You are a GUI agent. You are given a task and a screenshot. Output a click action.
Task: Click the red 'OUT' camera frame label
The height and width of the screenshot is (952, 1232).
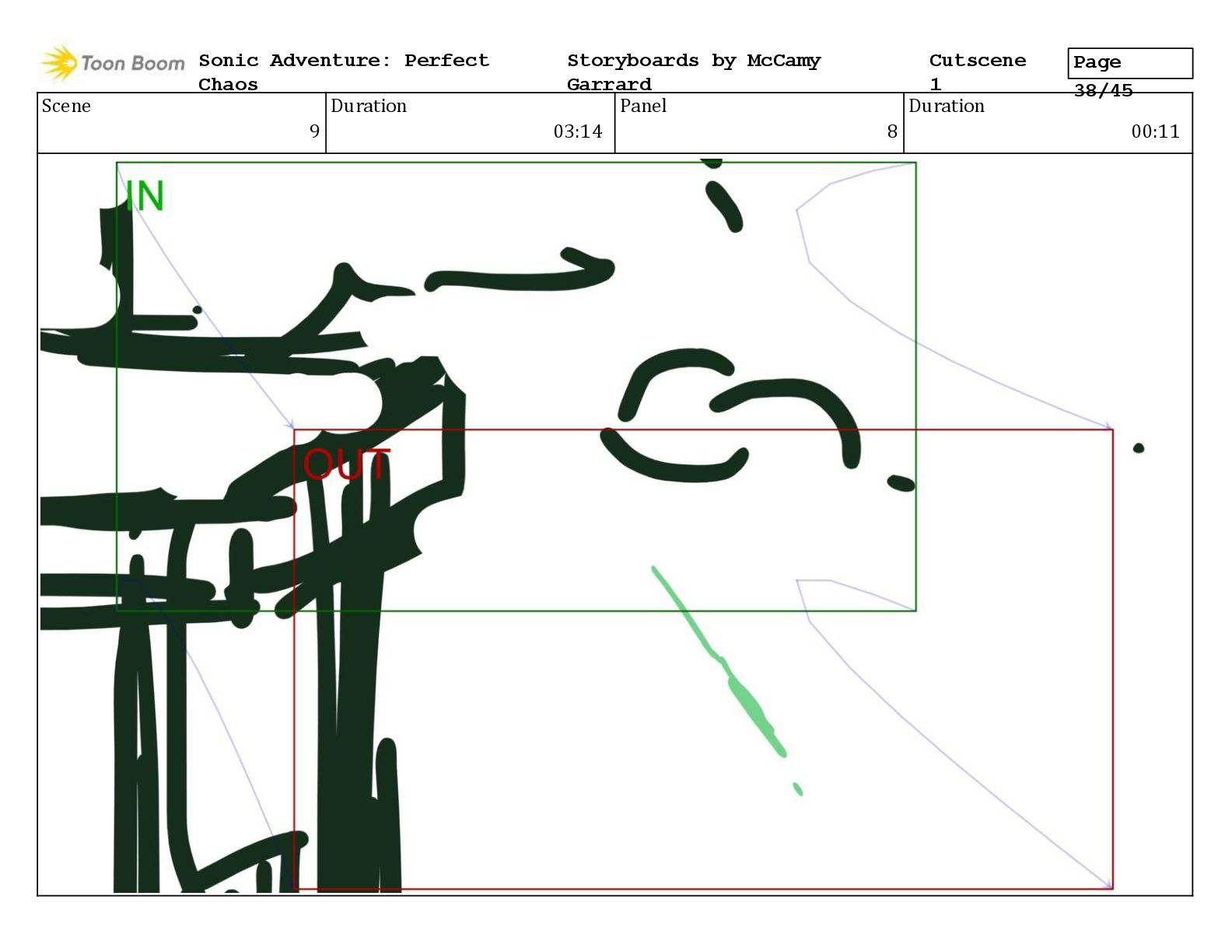(346, 464)
